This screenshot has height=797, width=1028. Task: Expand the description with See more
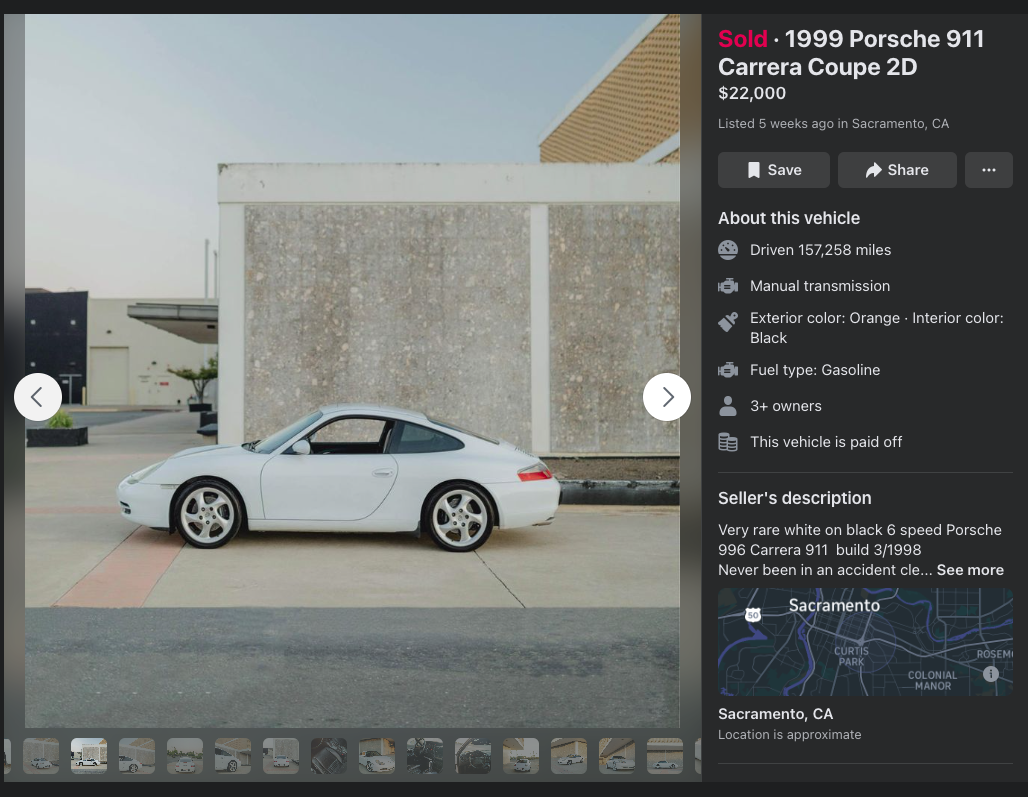[970, 570]
